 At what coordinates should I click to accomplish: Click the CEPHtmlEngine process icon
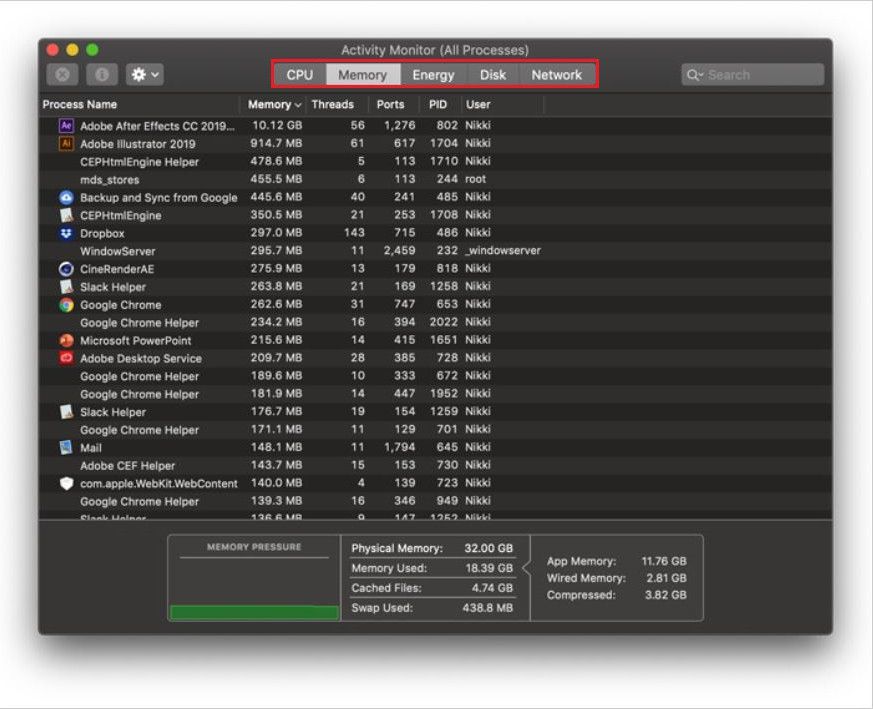[x=66, y=215]
